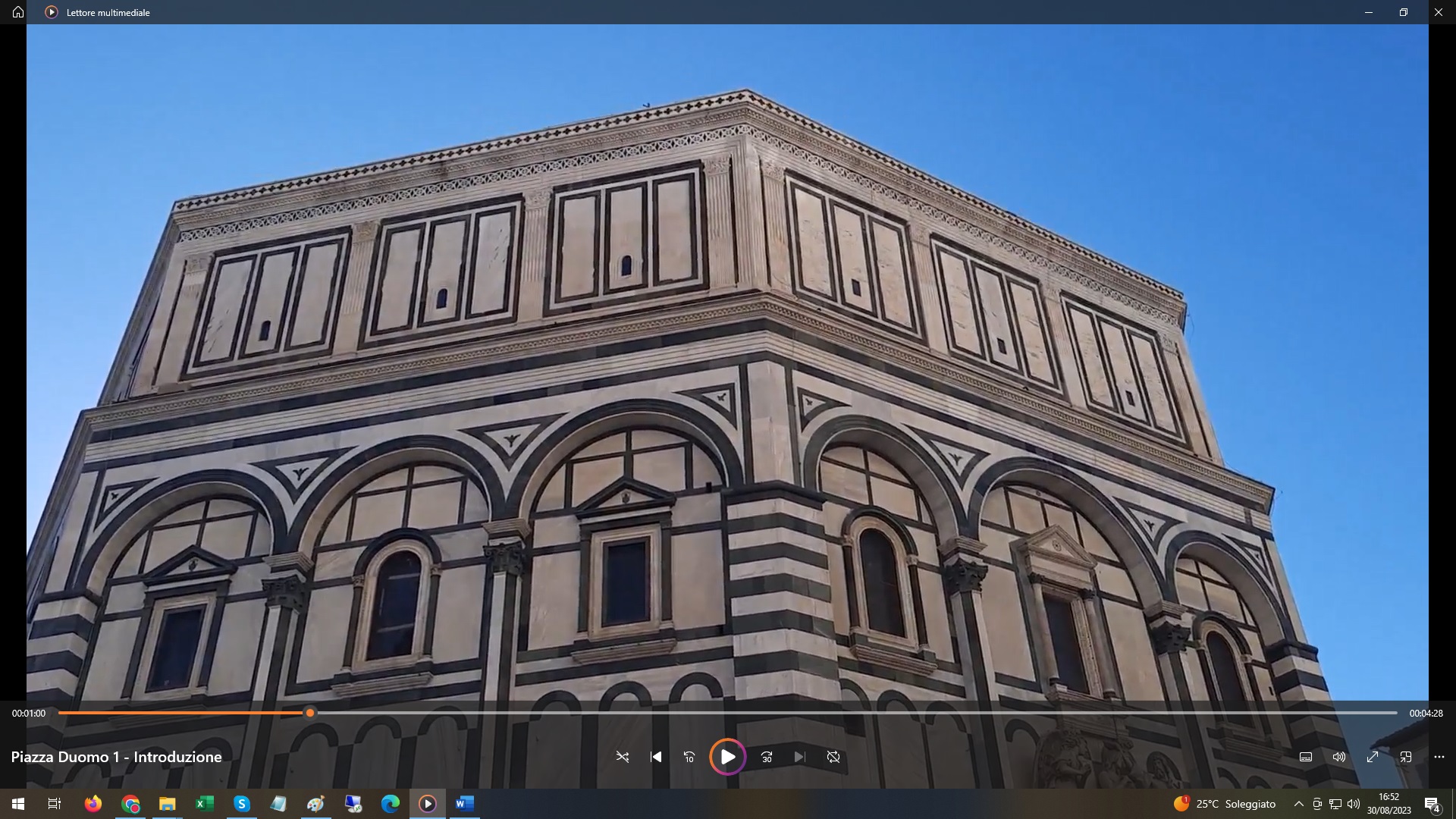1456x819 pixels.
Task: Restore down the media player window
Action: (1404, 12)
